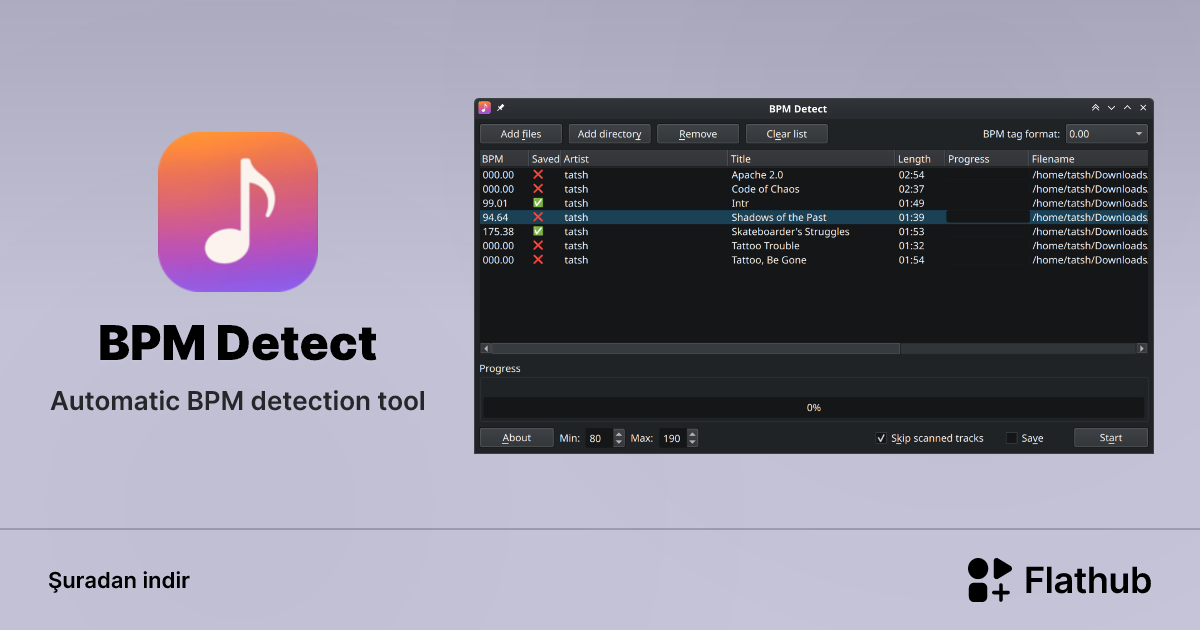The image size is (1200, 630).
Task: Click the 01:39 length cell
Action: pos(911,217)
